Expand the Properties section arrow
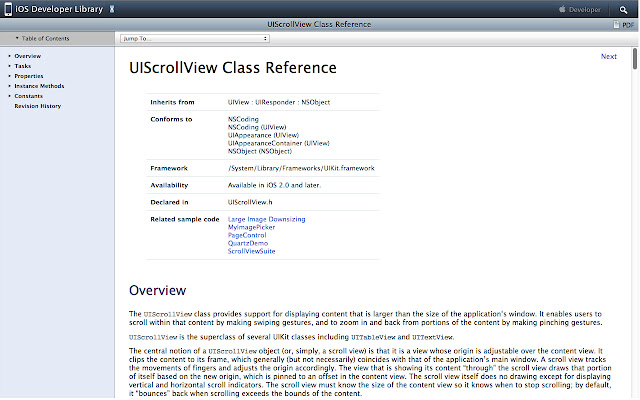 point(9,76)
